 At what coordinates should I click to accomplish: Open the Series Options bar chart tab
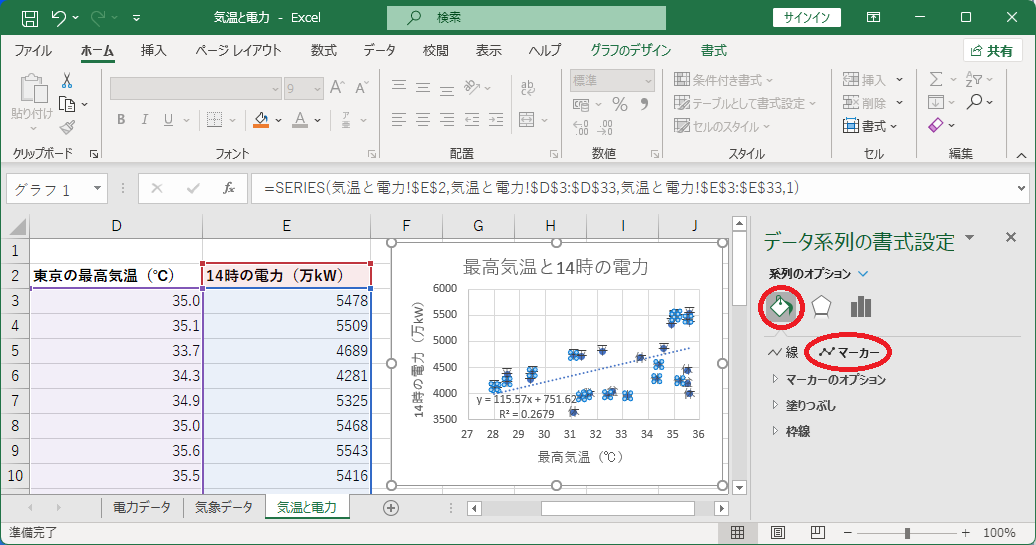click(860, 307)
